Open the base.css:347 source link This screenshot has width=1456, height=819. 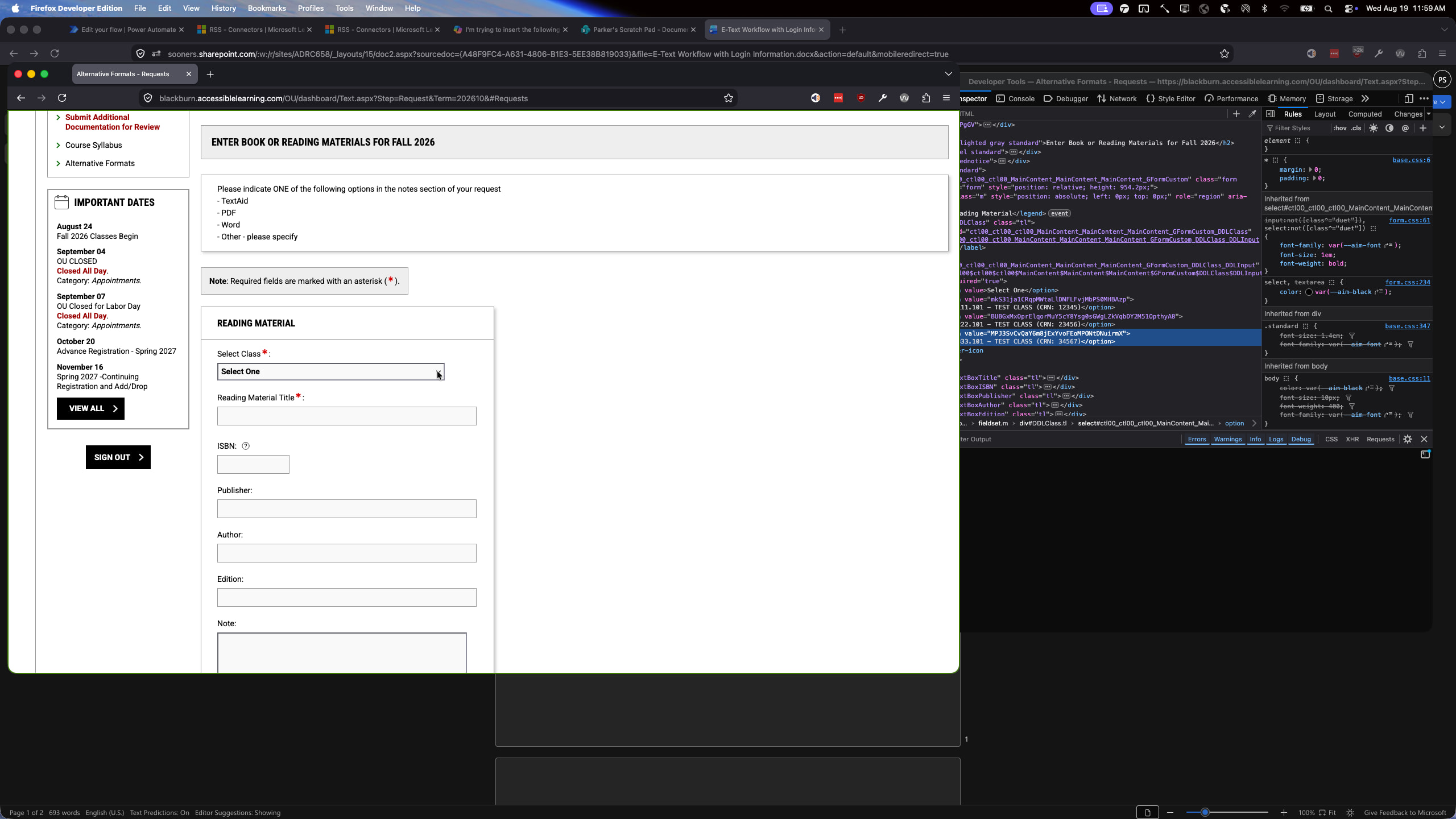click(1407, 326)
